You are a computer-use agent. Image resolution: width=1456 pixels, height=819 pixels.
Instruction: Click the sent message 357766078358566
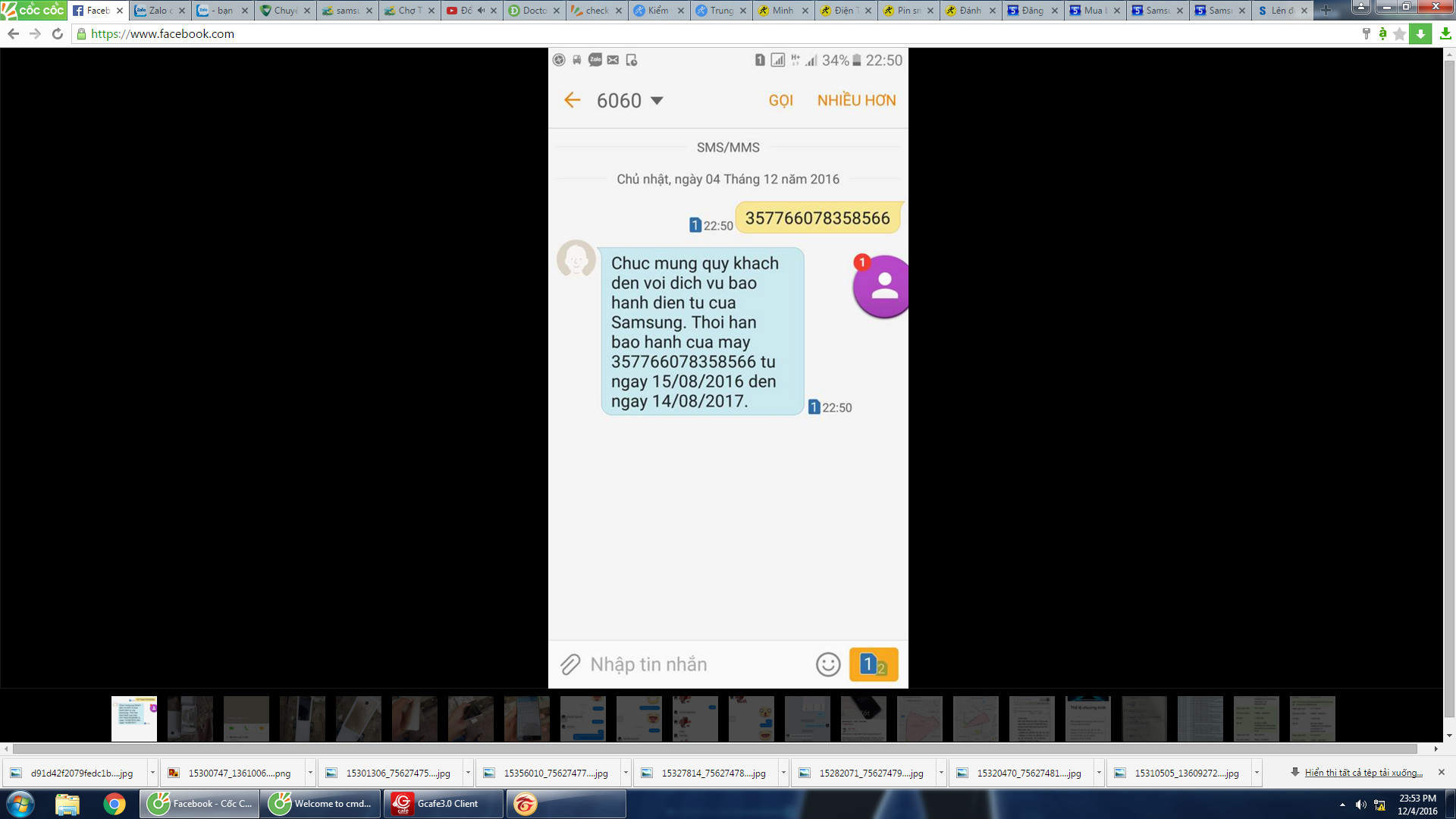click(x=817, y=218)
